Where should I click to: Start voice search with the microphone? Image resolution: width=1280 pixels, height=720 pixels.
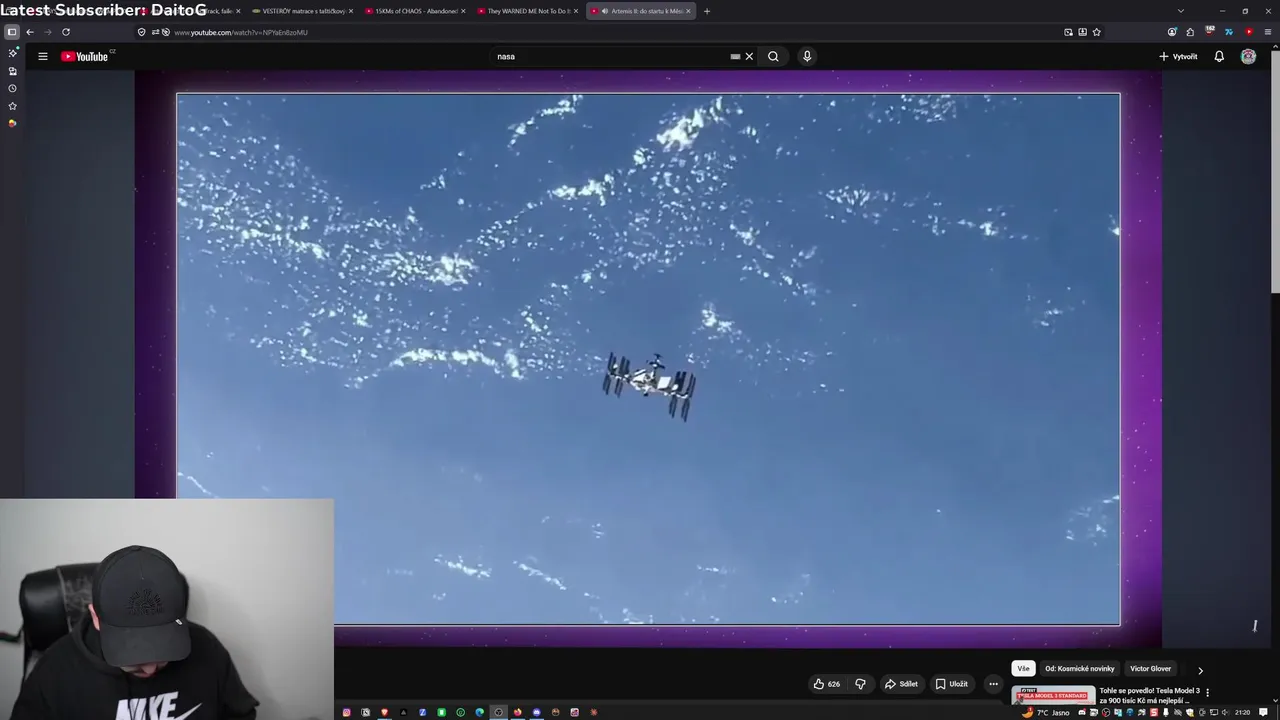[x=807, y=56]
